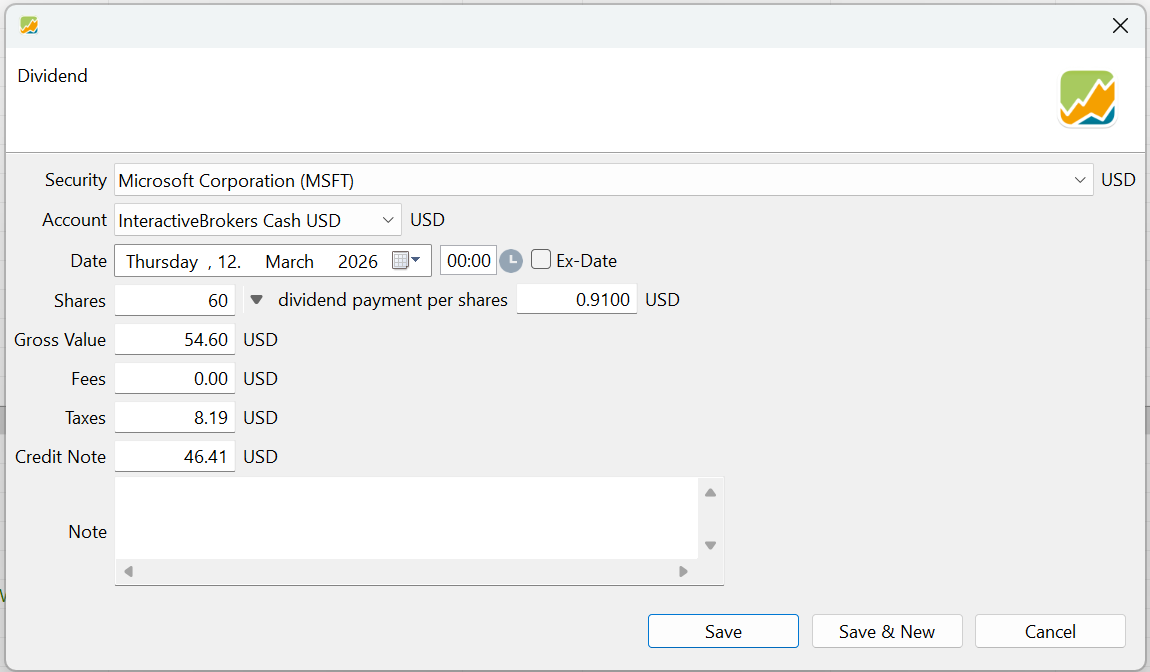Screen dimensions: 1150x672
Task: Click the Gross Value field 54.60
Action: [175, 340]
